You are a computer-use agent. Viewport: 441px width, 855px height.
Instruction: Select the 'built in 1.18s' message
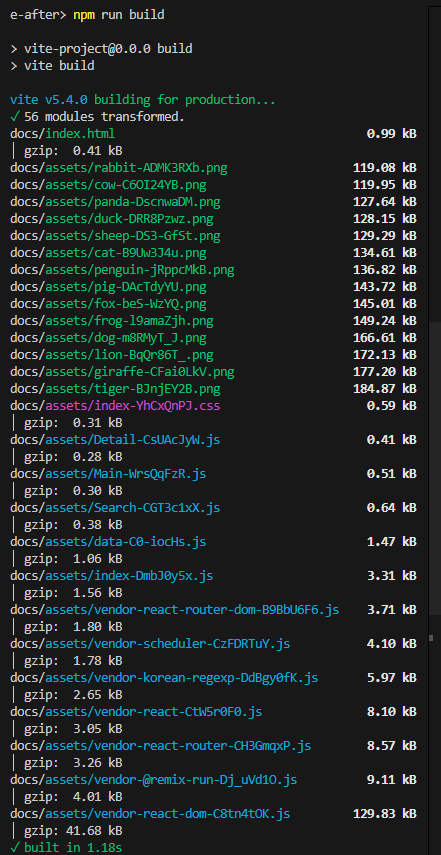tap(74, 847)
